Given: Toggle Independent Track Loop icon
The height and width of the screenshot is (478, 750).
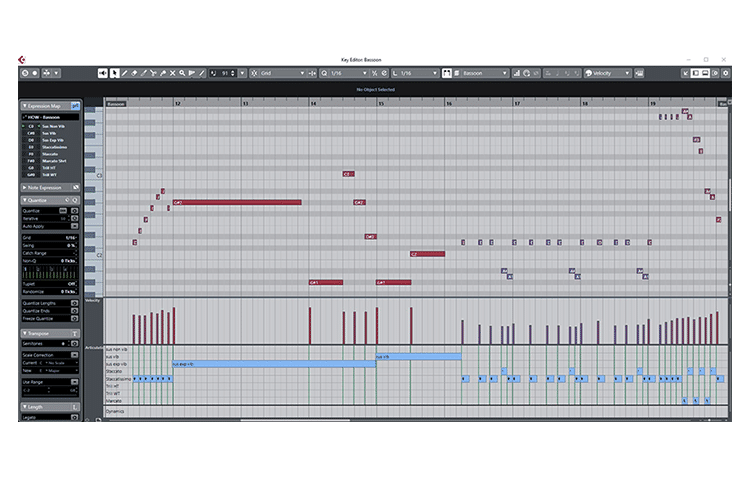Looking at the screenshot, I should (x=527, y=73).
